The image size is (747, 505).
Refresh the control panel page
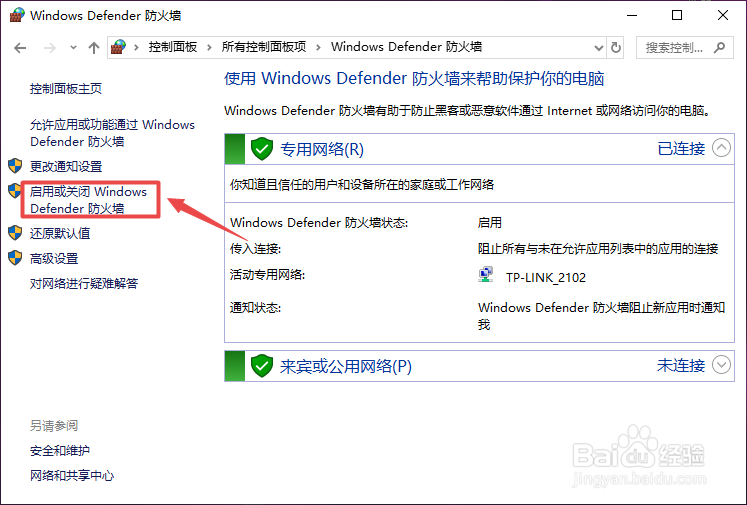[x=616, y=48]
